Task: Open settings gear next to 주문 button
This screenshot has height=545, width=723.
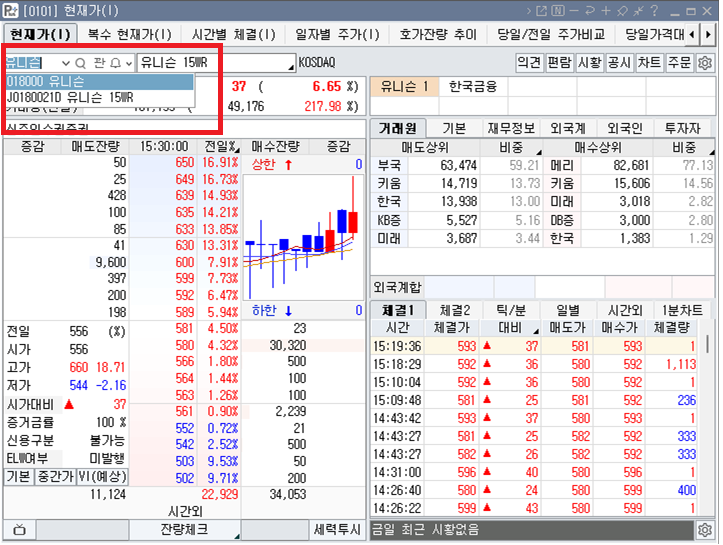Action: 705,62
